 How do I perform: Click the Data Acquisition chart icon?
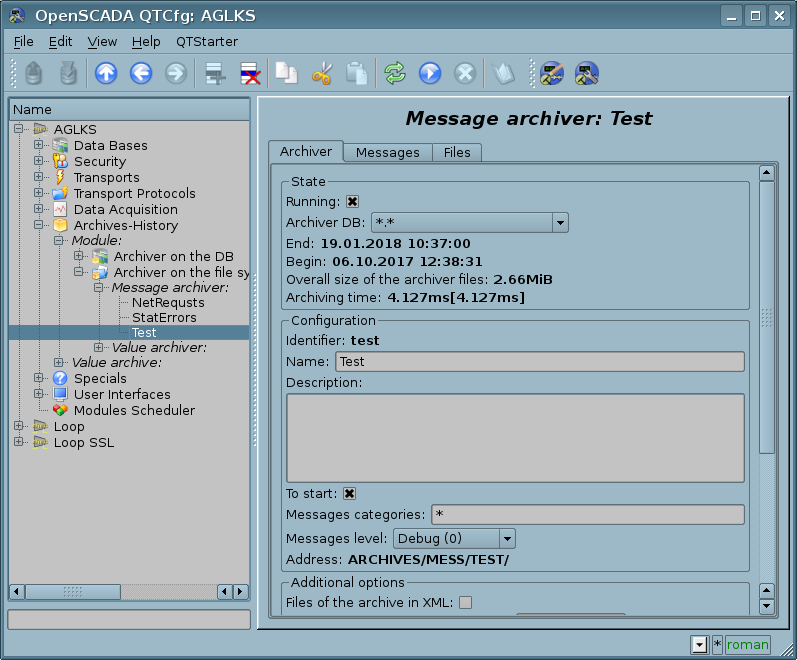[x=60, y=209]
